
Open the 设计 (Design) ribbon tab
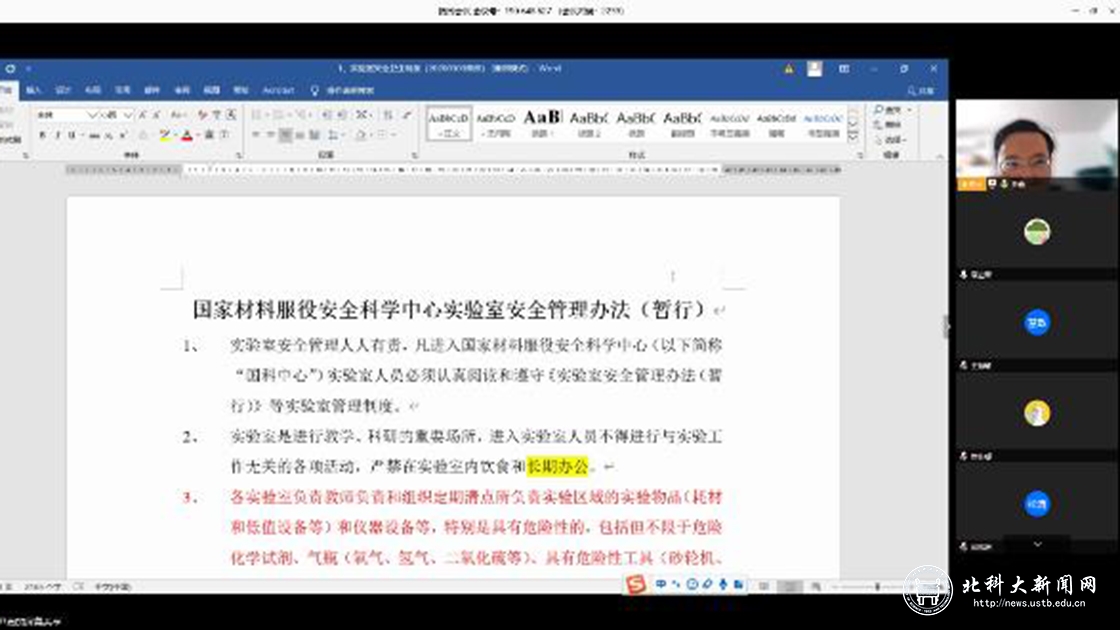coord(63,91)
